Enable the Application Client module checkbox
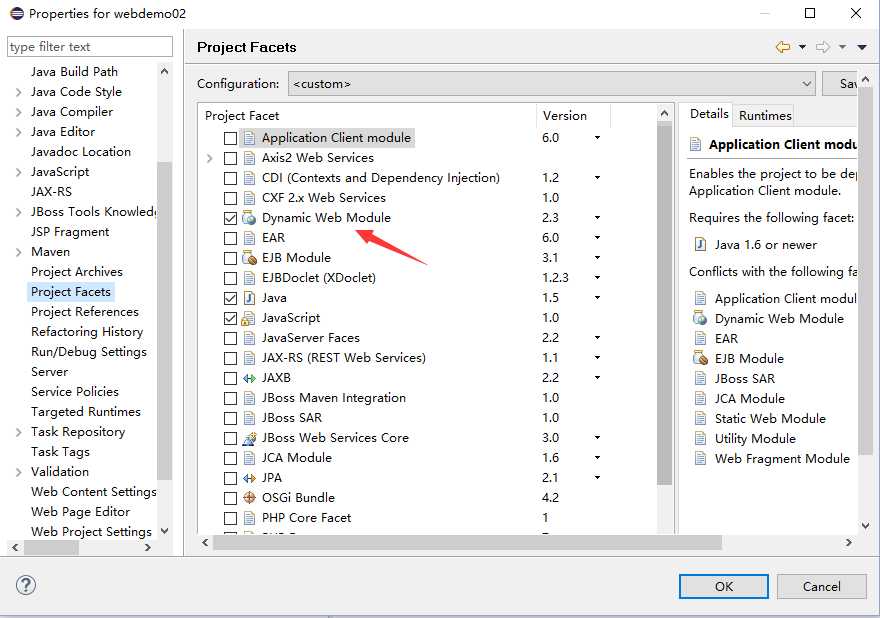 click(x=230, y=138)
